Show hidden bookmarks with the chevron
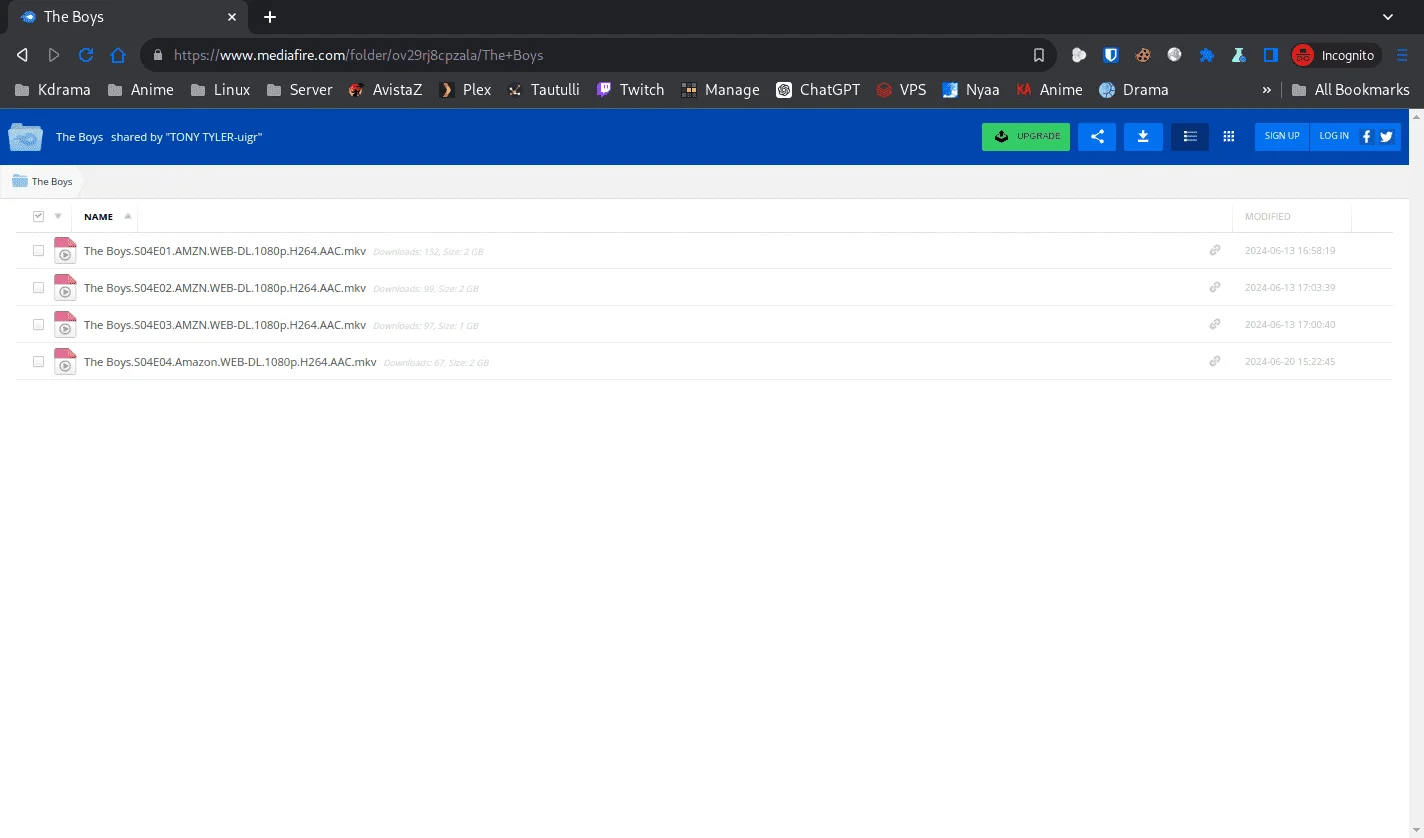The height and width of the screenshot is (838, 1424). [1267, 90]
